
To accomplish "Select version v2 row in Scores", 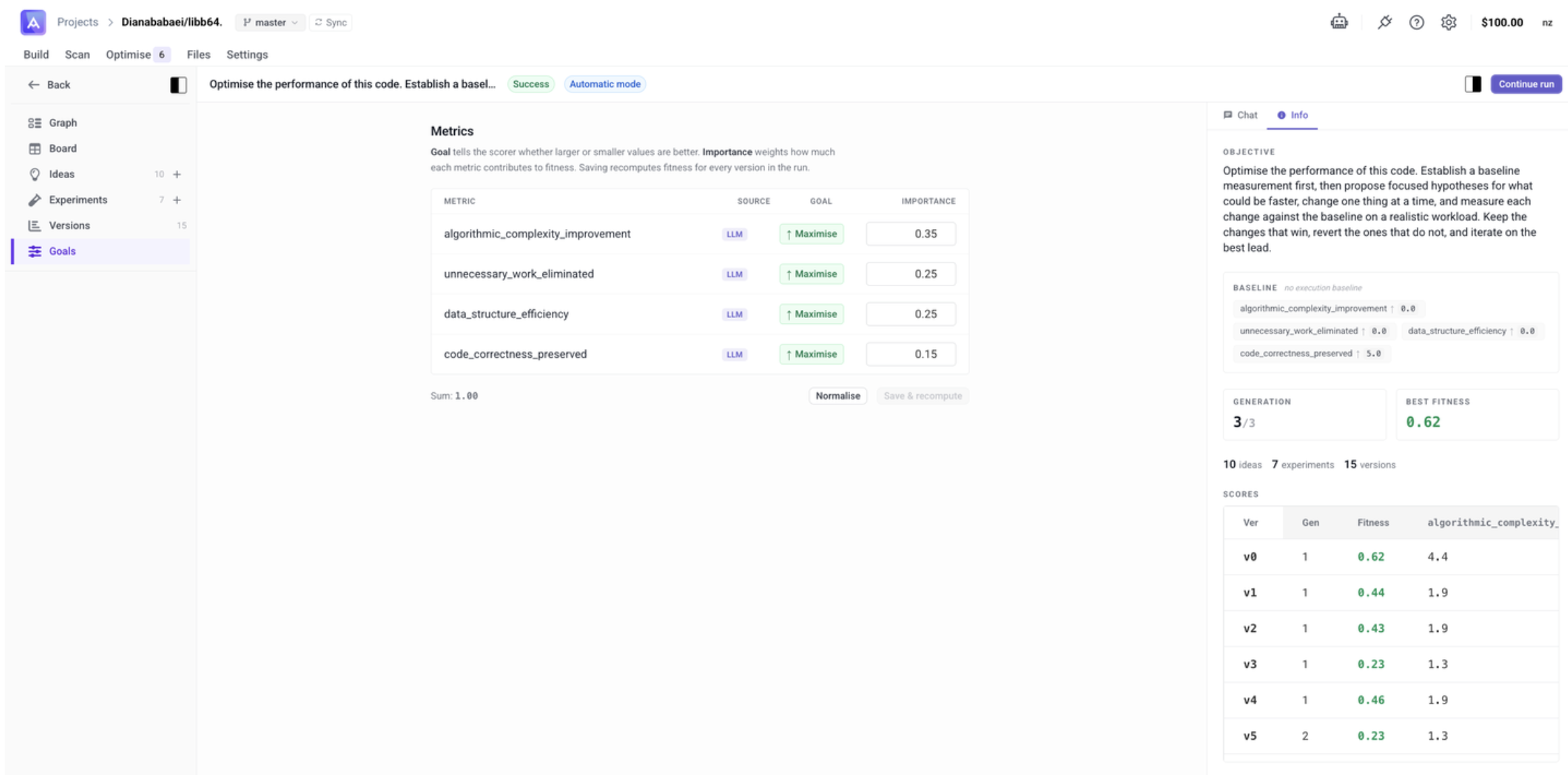I will (x=1391, y=629).
